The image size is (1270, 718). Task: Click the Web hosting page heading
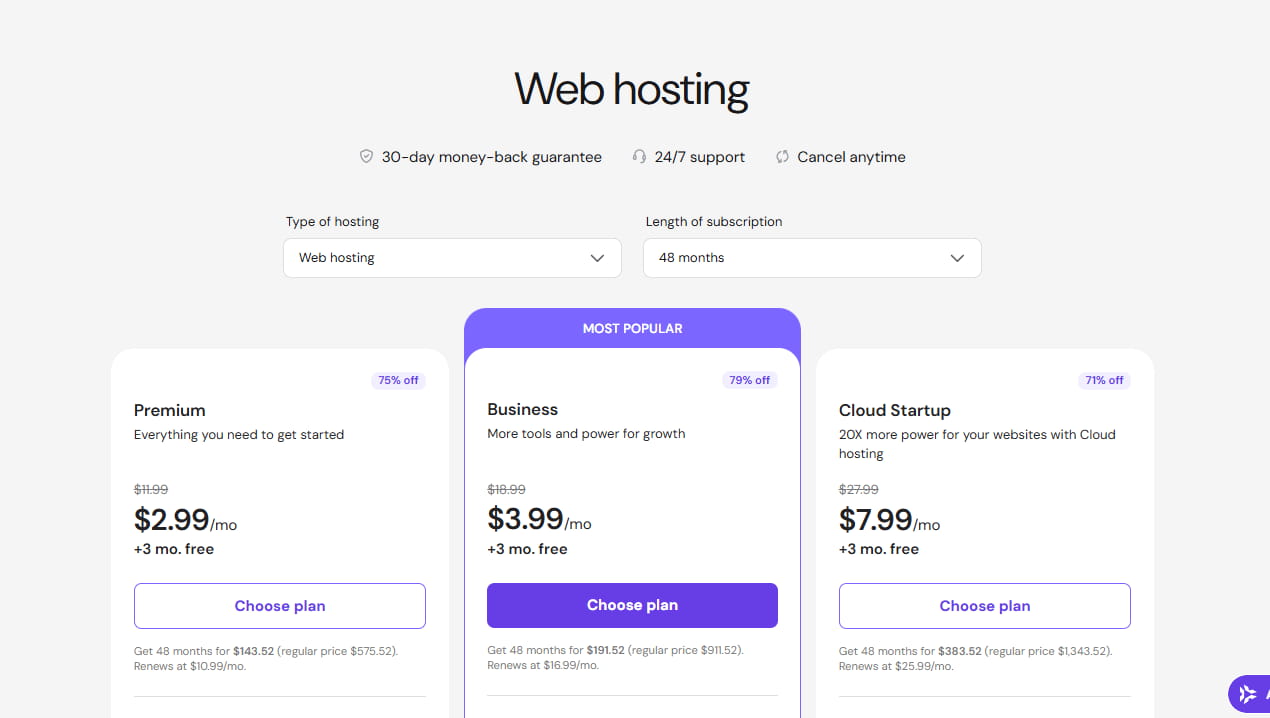coord(631,90)
